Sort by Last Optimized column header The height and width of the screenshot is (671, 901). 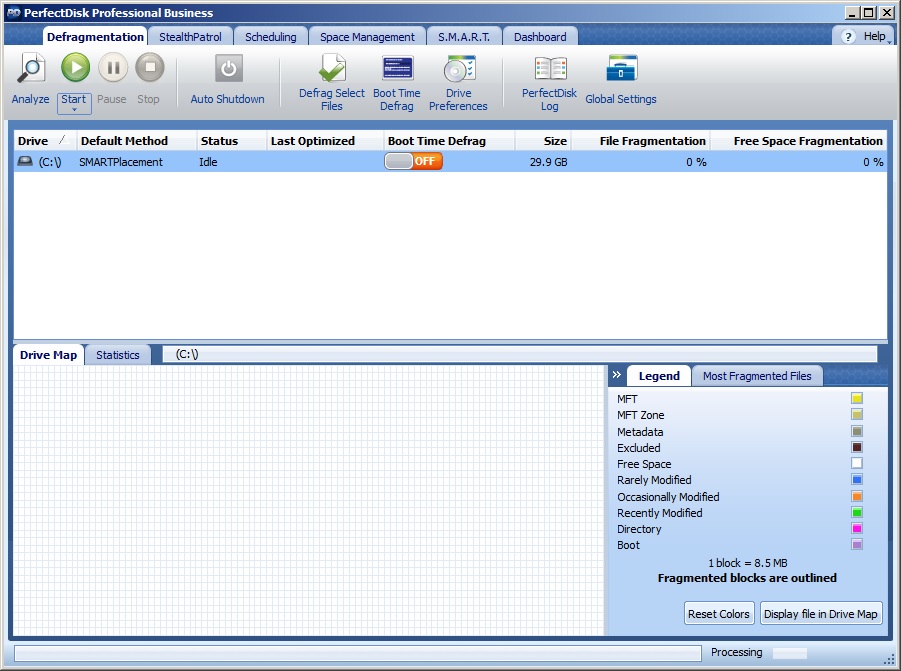[x=325, y=141]
